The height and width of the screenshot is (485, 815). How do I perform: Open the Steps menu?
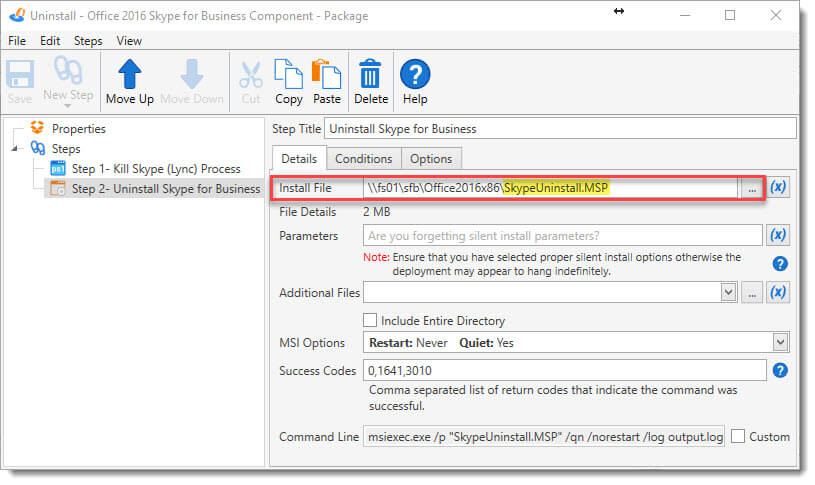(x=88, y=41)
